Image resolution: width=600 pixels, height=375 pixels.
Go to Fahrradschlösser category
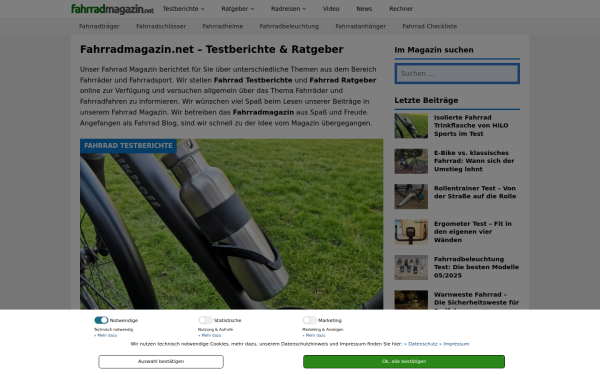point(161,26)
